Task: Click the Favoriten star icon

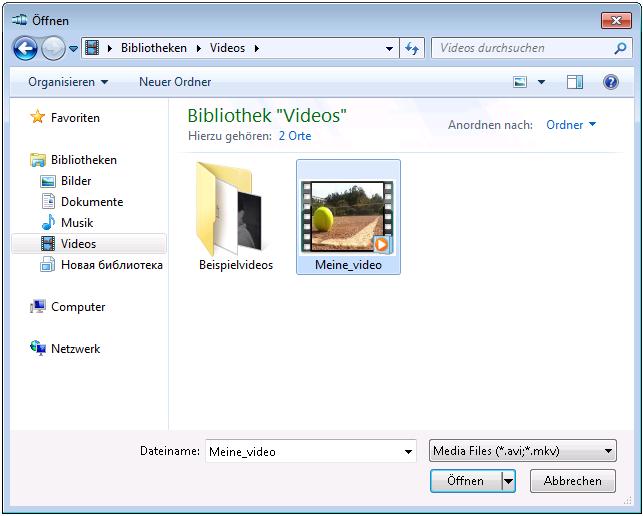Action: 38,117
